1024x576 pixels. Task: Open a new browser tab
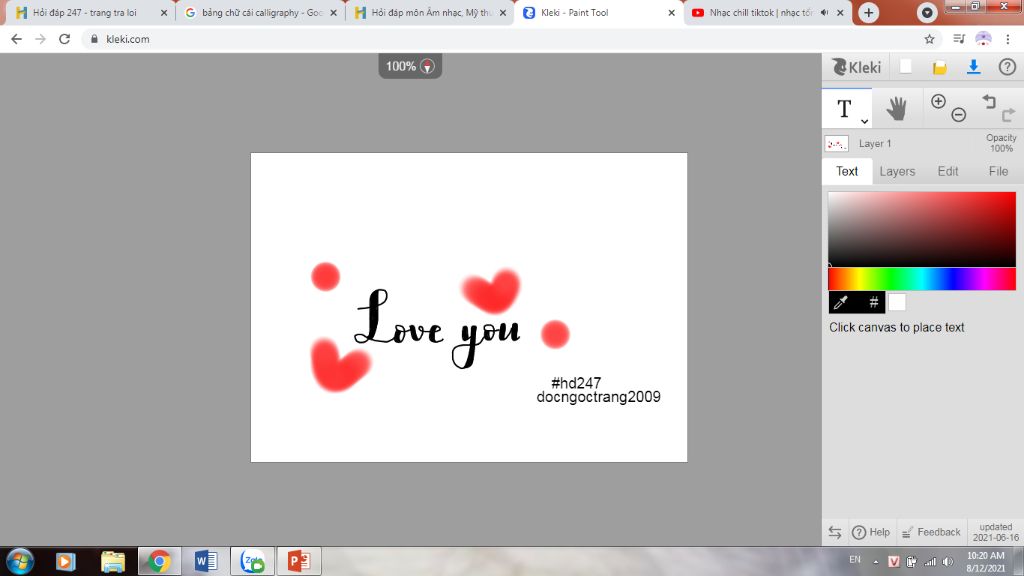869,12
